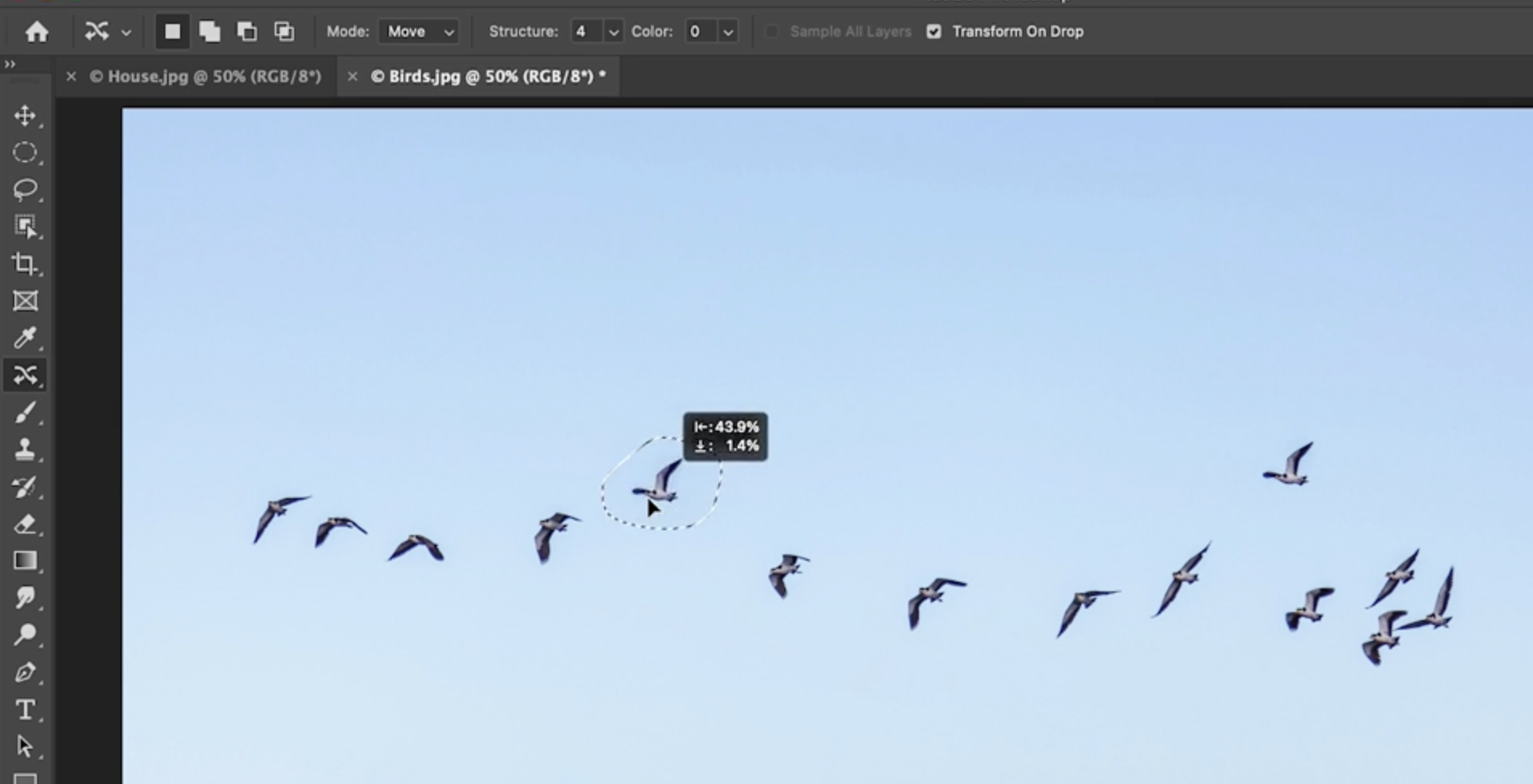Image resolution: width=1533 pixels, height=784 pixels.
Task: Select the Lasso tool
Action: [x=25, y=190]
